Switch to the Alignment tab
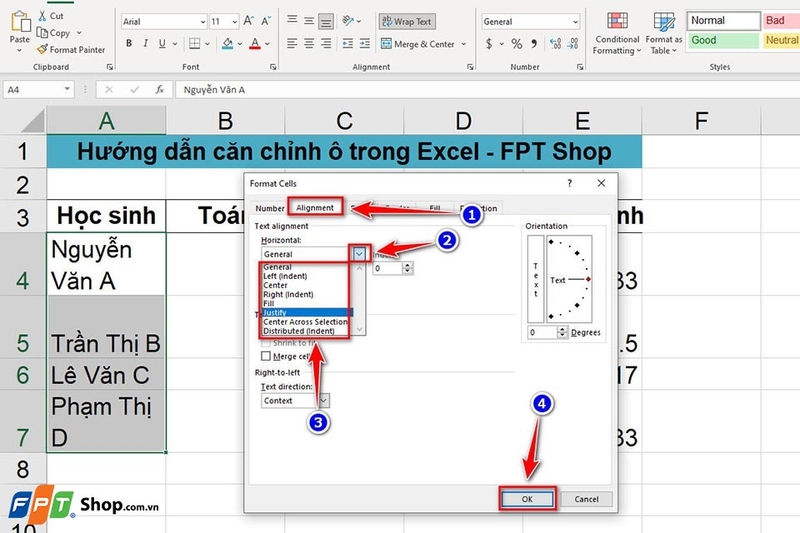800x533 pixels. [315, 208]
